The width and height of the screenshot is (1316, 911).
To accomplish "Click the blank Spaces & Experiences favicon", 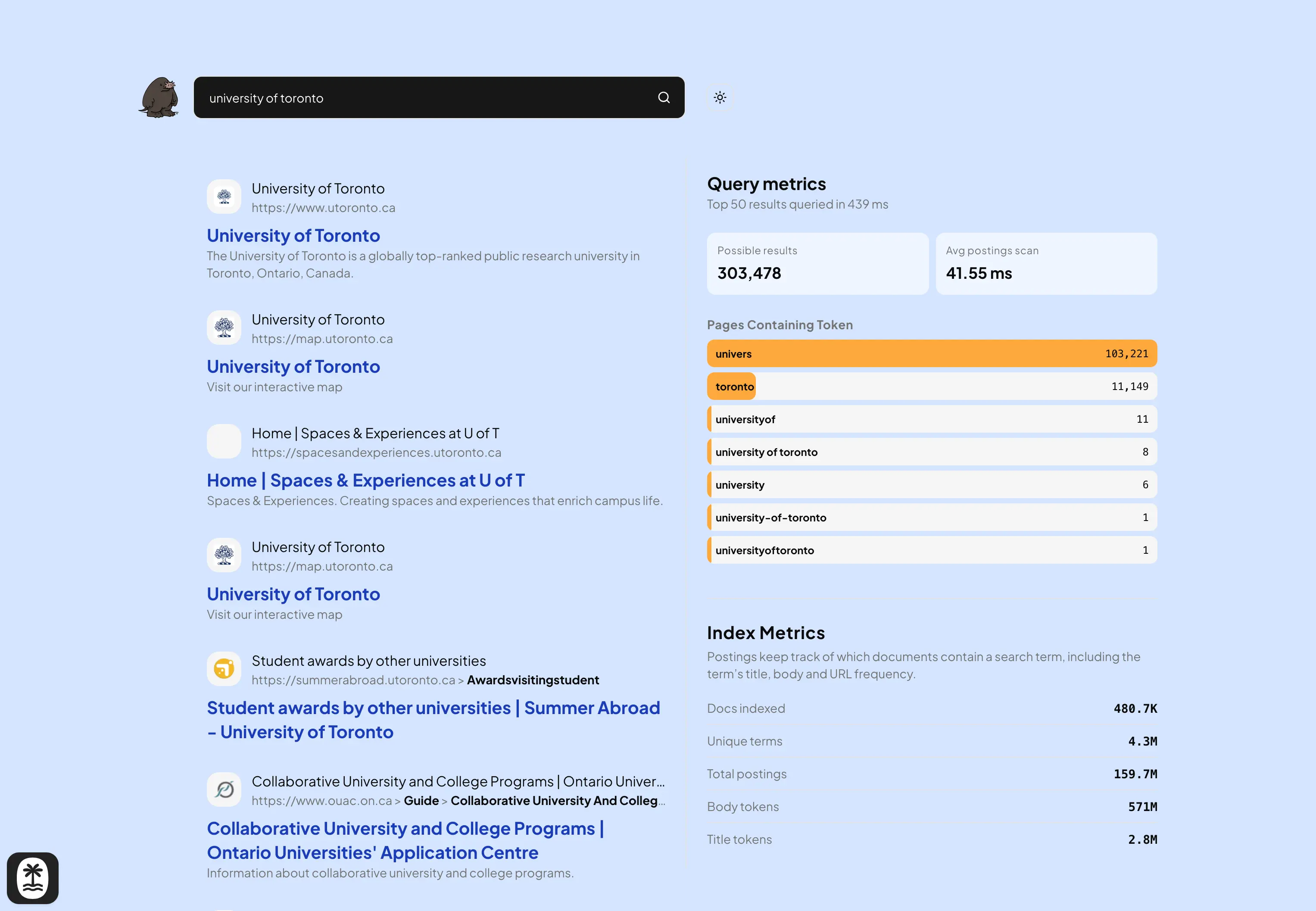I will click(224, 441).
